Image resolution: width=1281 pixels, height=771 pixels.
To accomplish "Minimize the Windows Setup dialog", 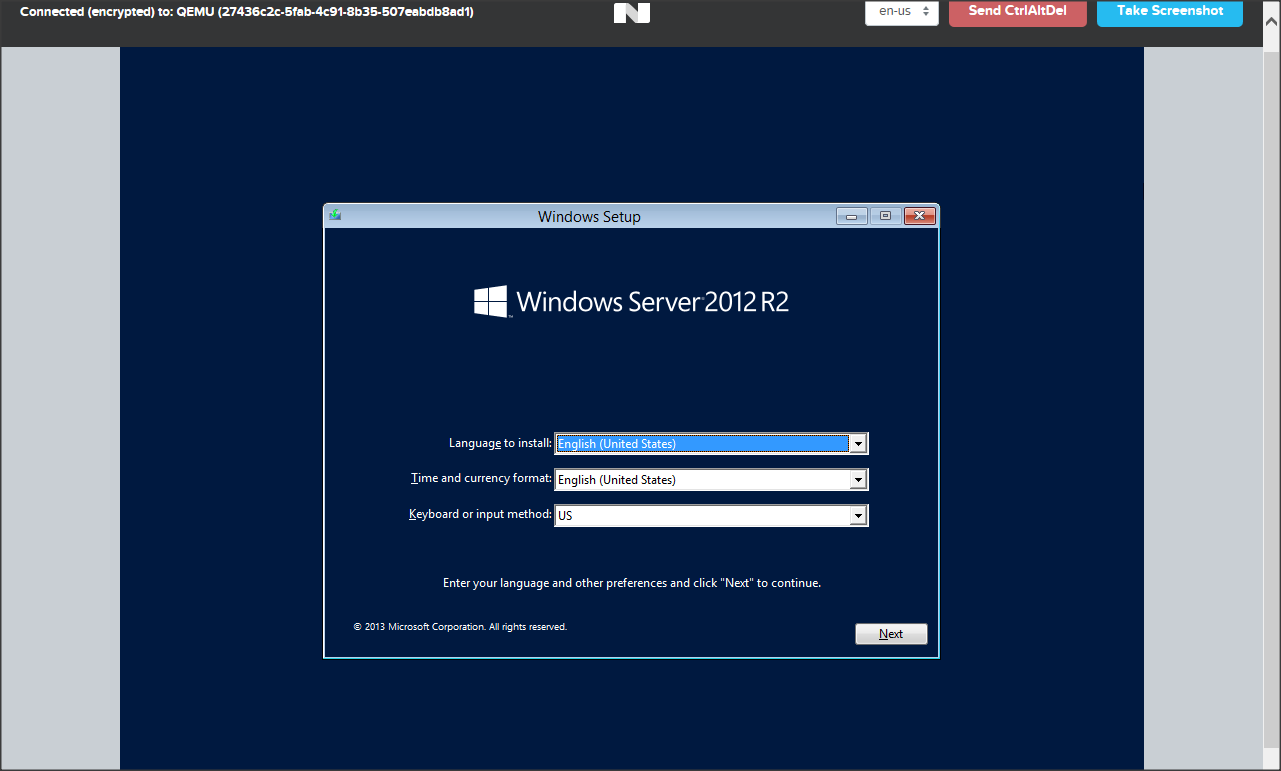I will pos(852,216).
